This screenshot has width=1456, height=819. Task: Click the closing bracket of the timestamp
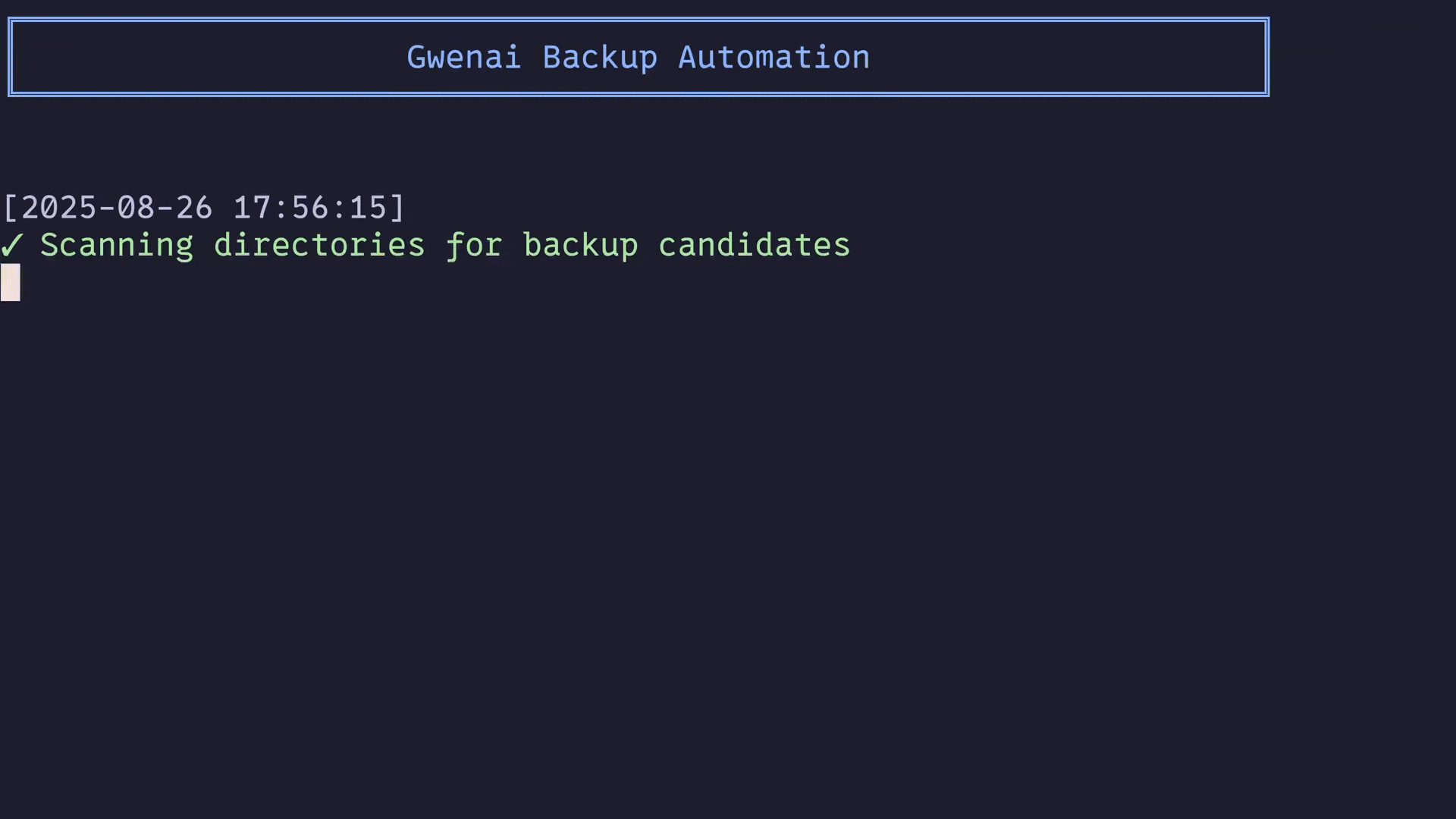pos(397,208)
